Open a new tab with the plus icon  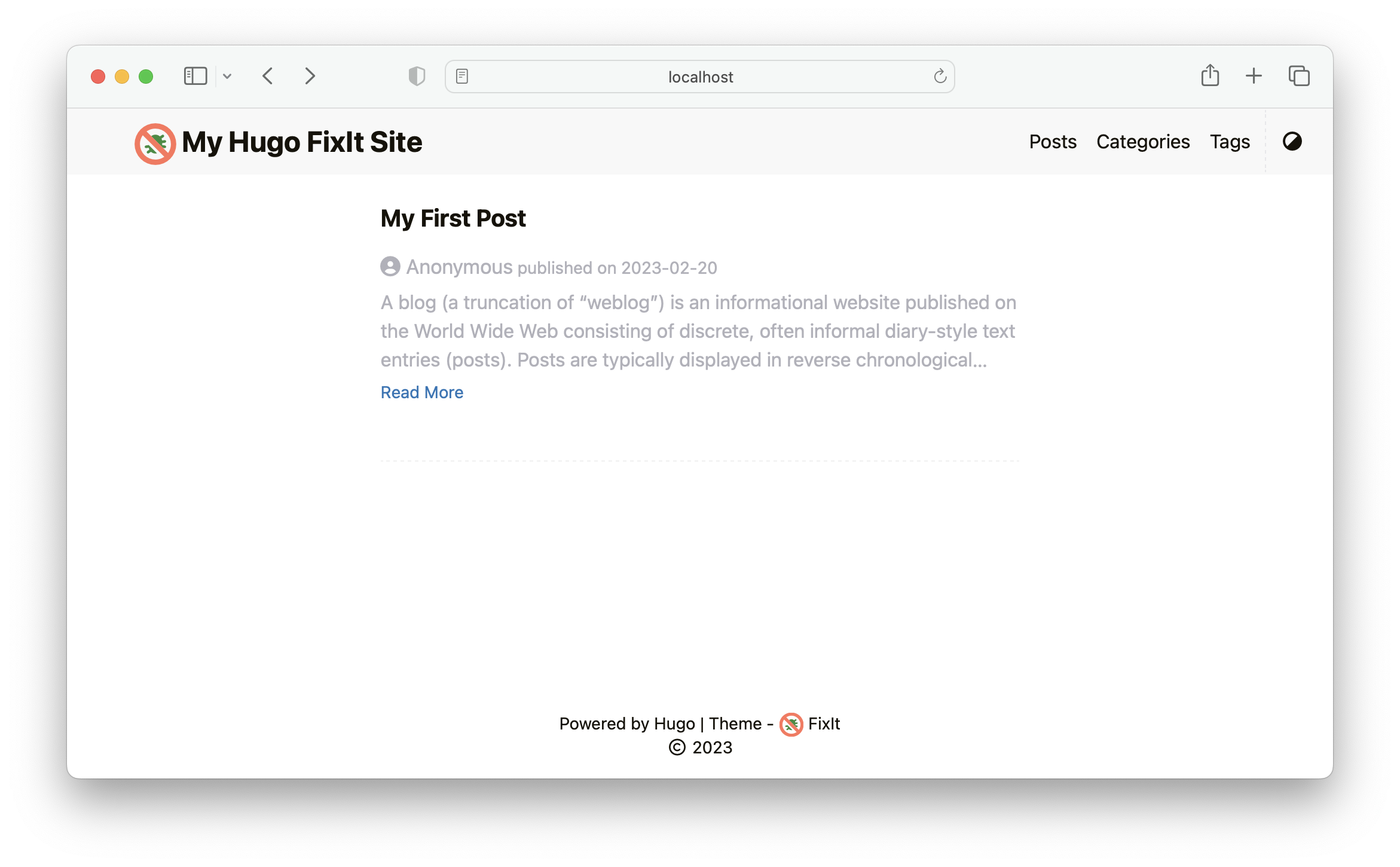click(x=1254, y=76)
